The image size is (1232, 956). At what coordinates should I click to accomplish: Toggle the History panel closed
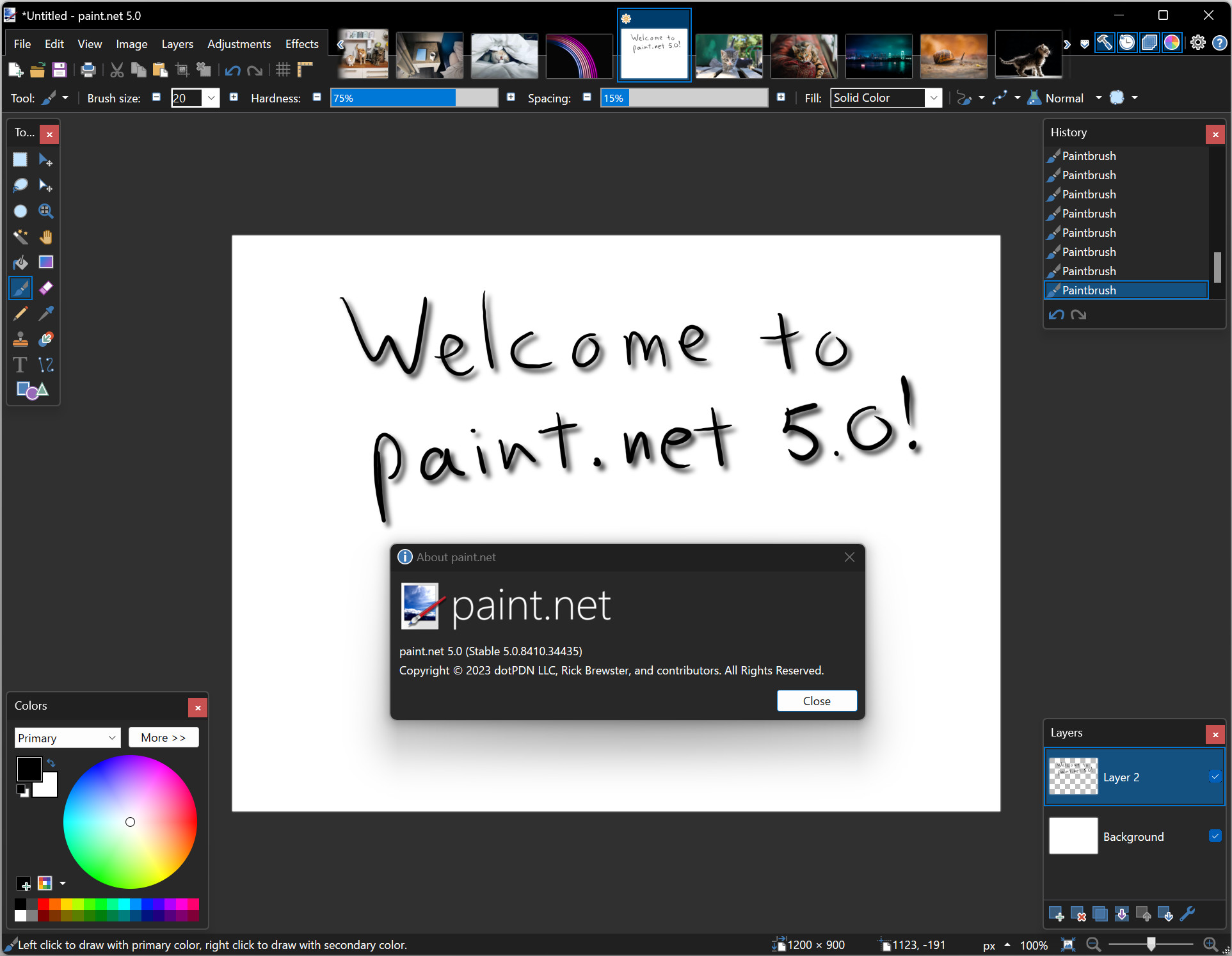pyautogui.click(x=1216, y=132)
